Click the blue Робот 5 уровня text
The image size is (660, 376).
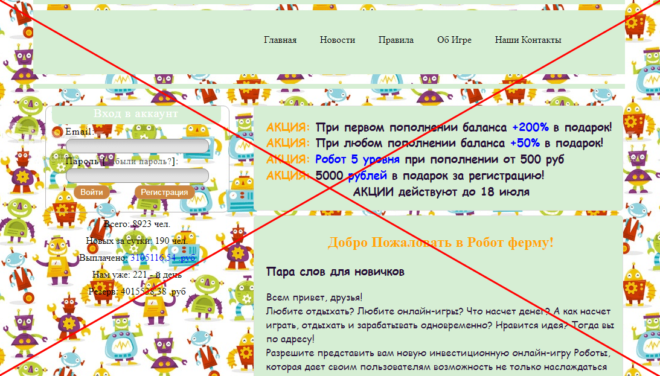357,160
